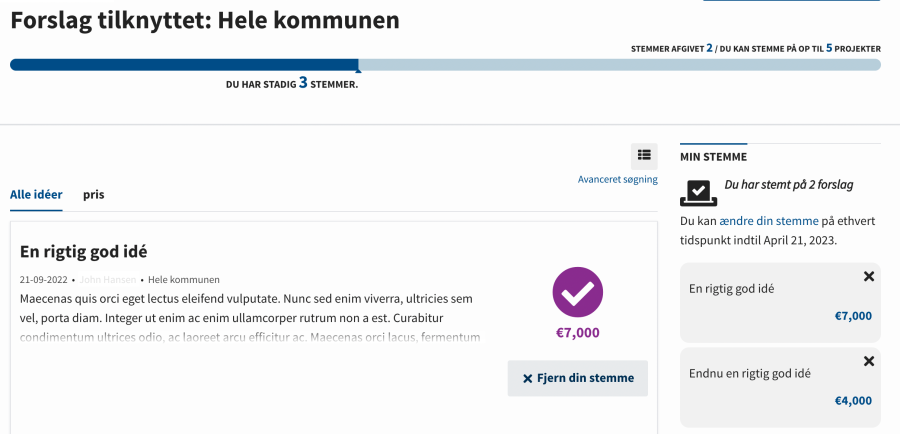Open the proposal title 'En rigtig god idé'
Image resolution: width=900 pixels, height=434 pixels.
[84, 251]
